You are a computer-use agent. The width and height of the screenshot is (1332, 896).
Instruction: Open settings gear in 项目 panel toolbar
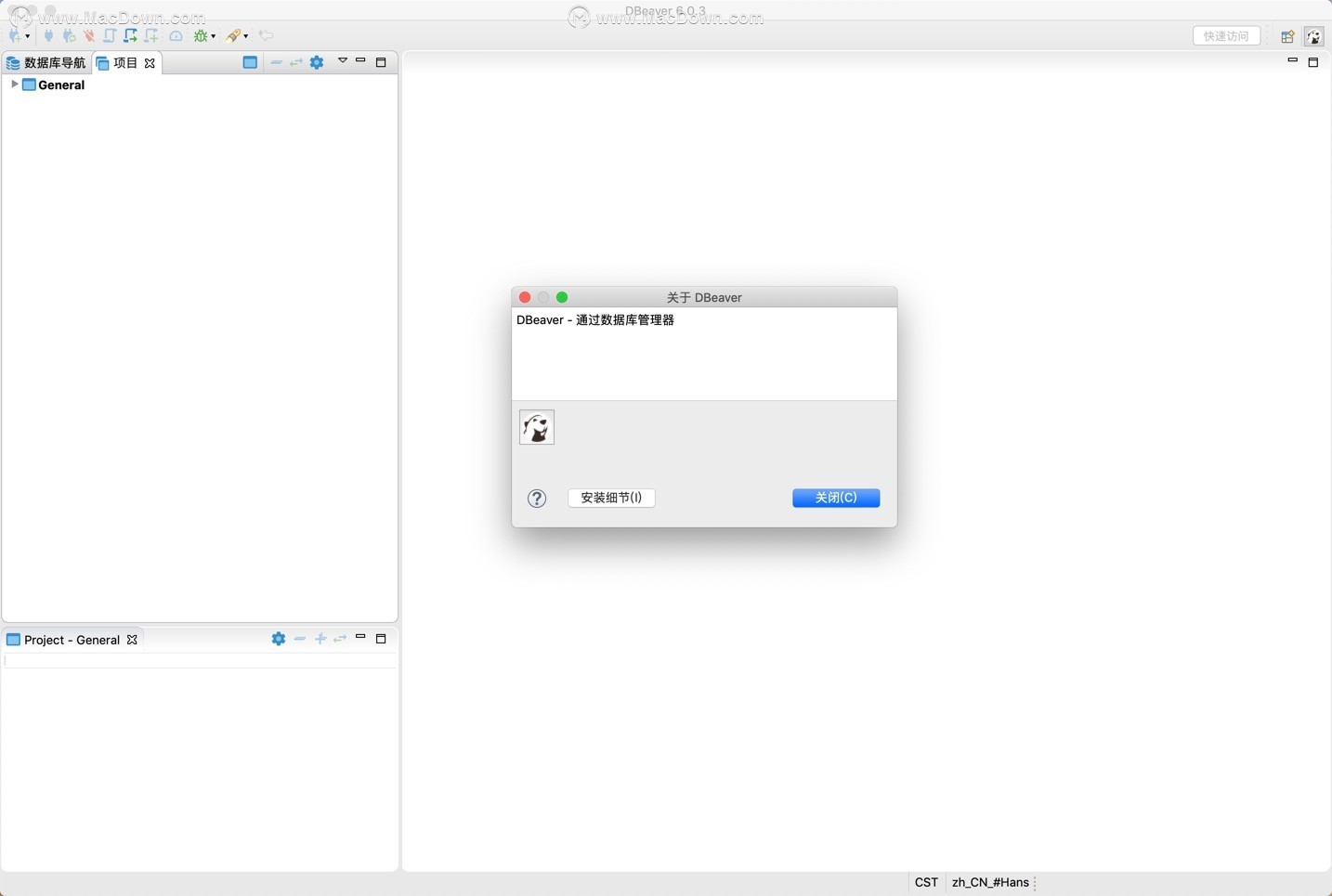coord(317,62)
